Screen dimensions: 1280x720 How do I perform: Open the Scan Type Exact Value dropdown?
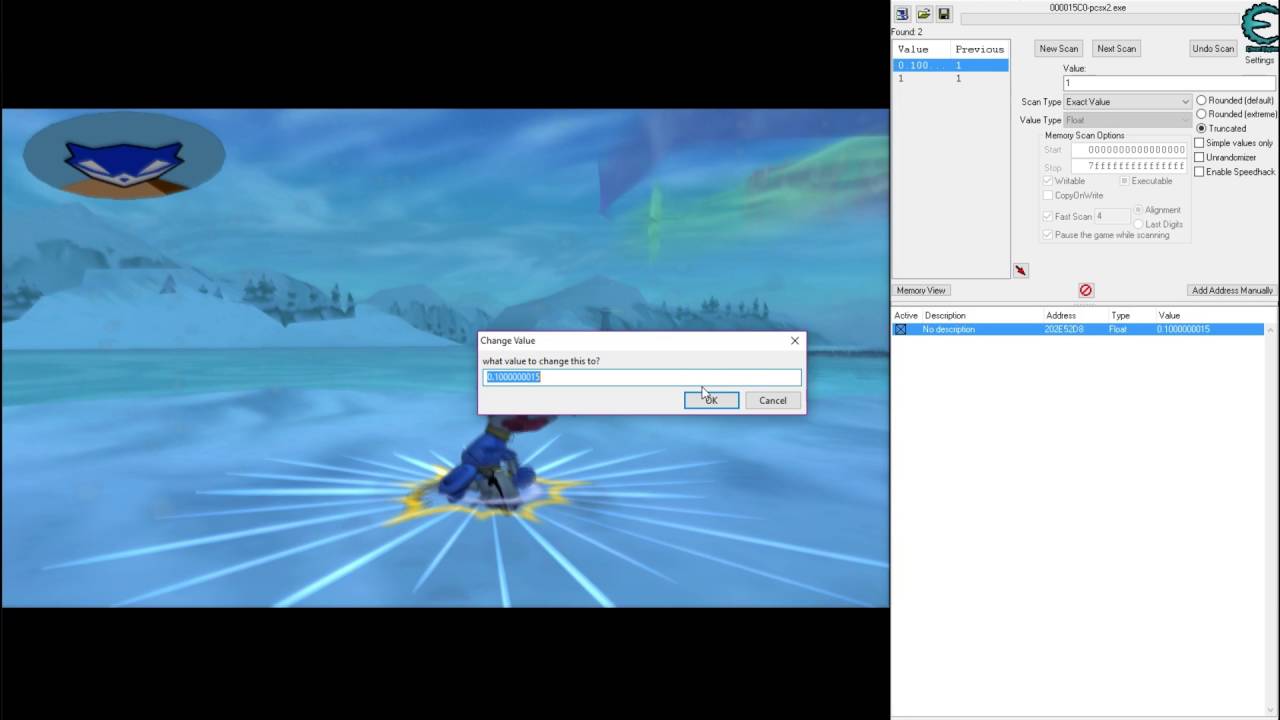pos(1127,101)
